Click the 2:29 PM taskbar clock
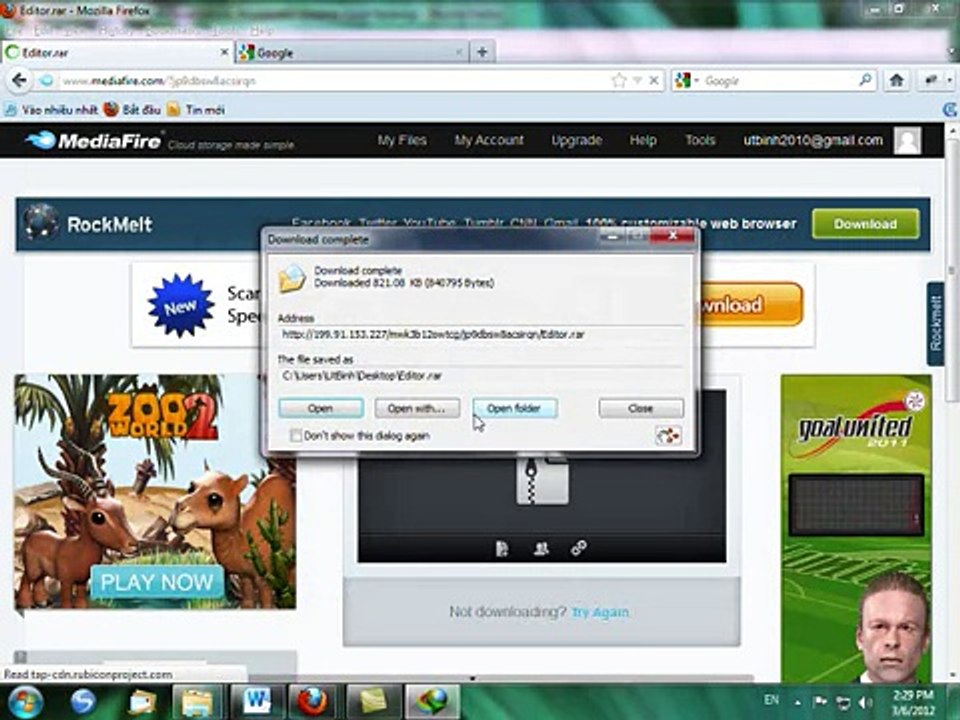The image size is (960, 720). (913, 702)
